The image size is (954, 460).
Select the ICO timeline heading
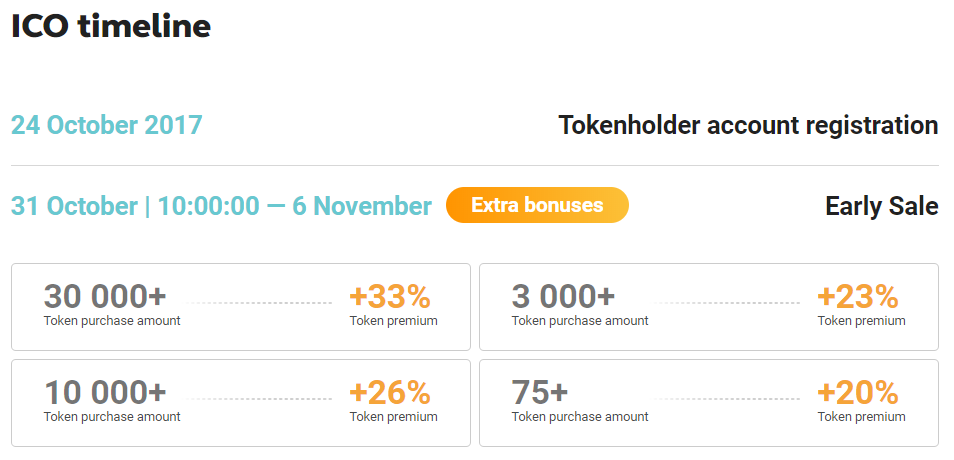pyautogui.click(x=111, y=27)
